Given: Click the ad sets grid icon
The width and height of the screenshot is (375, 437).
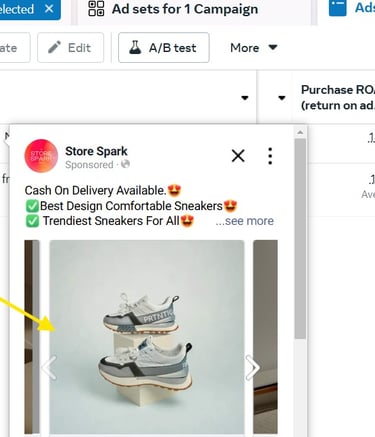Looking at the screenshot, I should 96,9.
